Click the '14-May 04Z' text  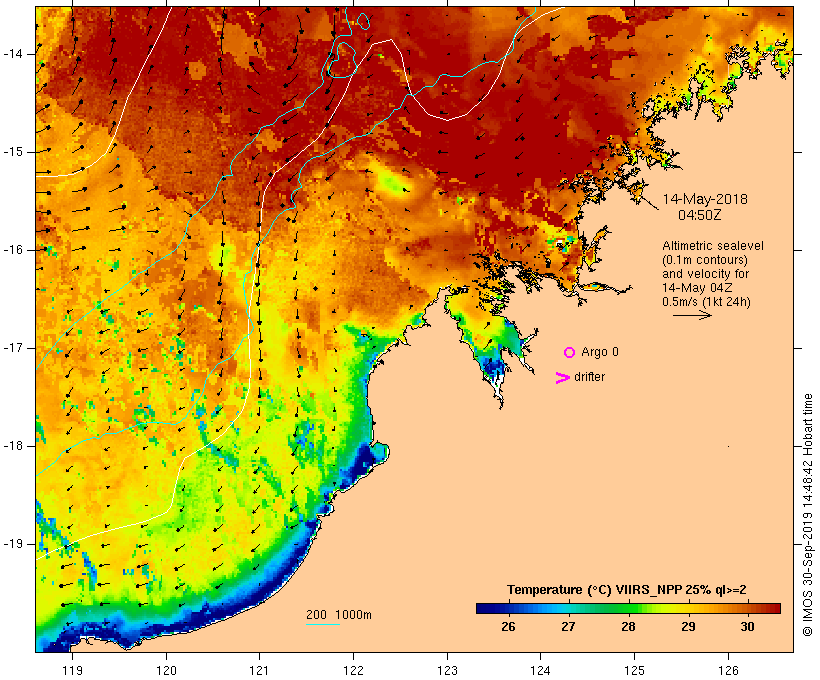tap(697, 288)
